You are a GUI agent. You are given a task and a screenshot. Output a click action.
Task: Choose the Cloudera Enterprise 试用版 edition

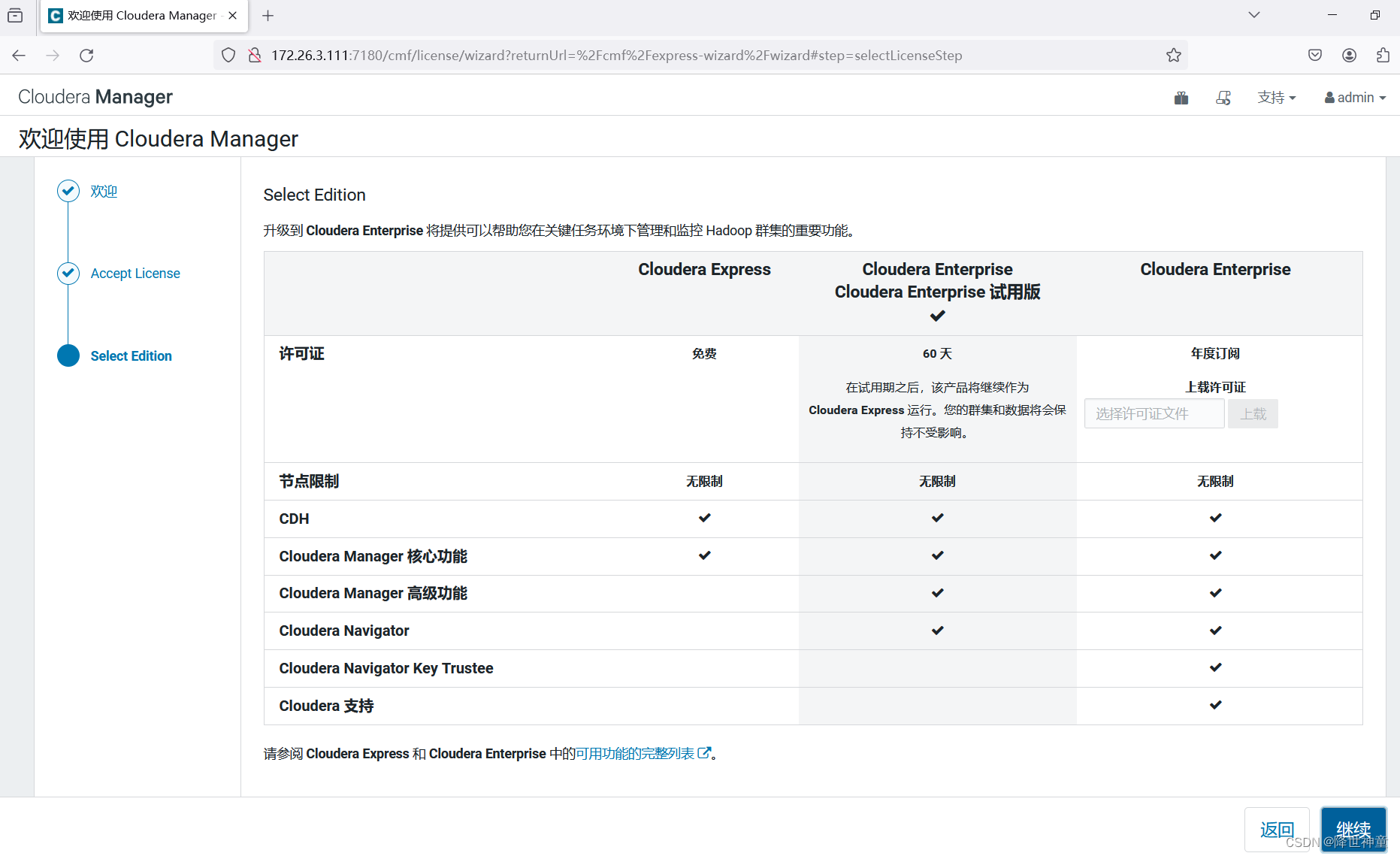937,292
